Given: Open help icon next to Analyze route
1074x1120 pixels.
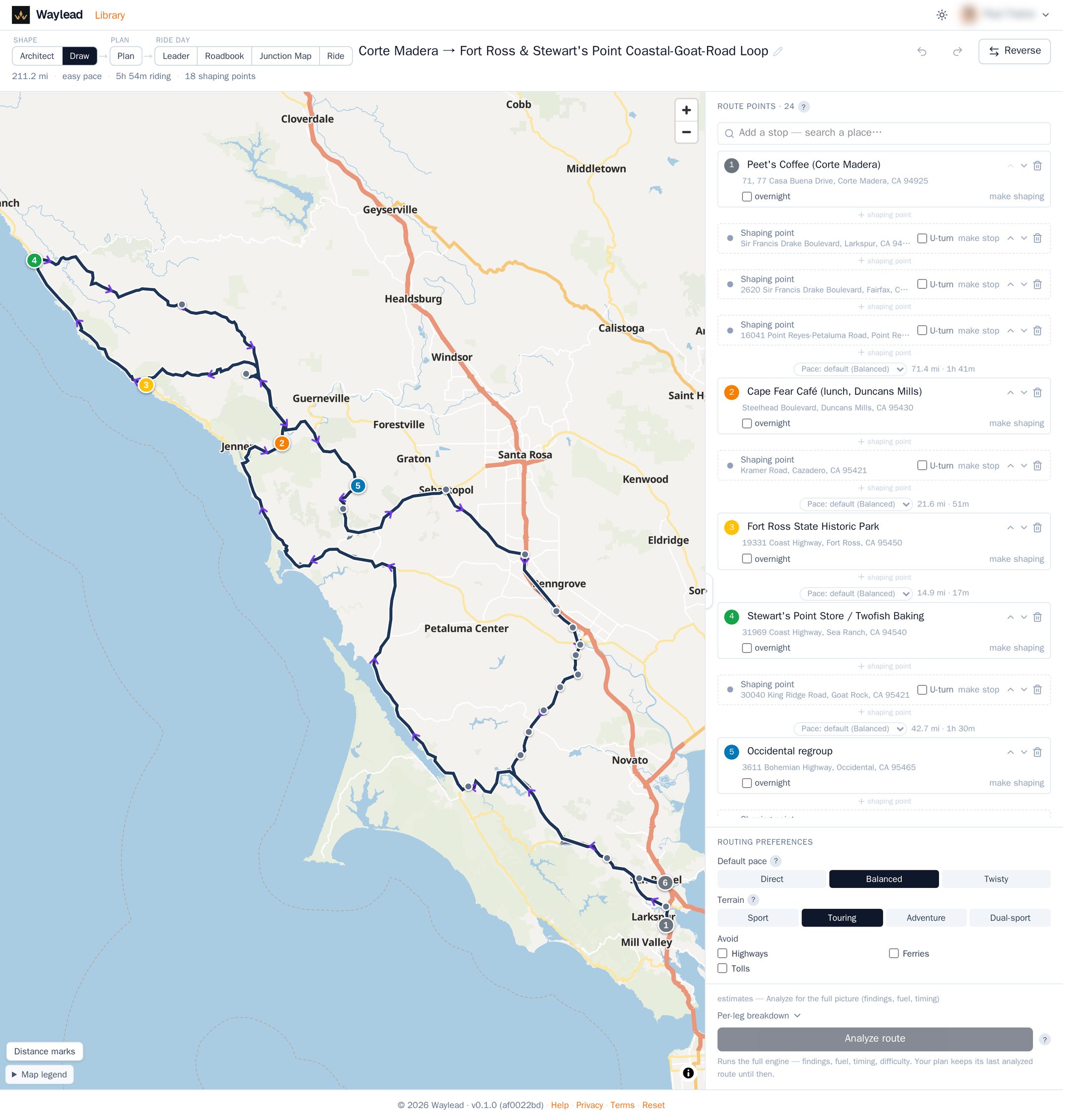Looking at the screenshot, I should 1044,1039.
